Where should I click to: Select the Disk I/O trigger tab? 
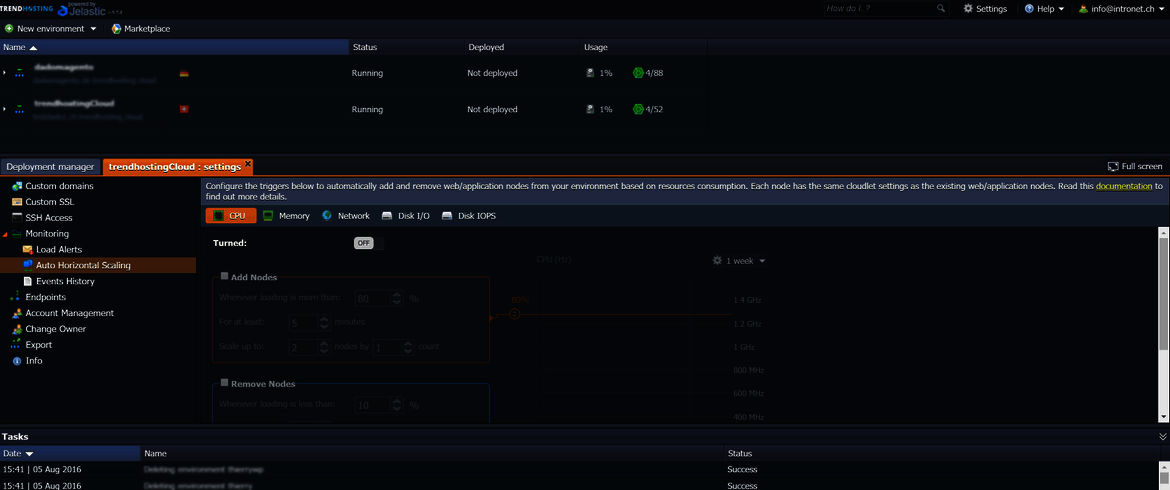click(x=405, y=216)
